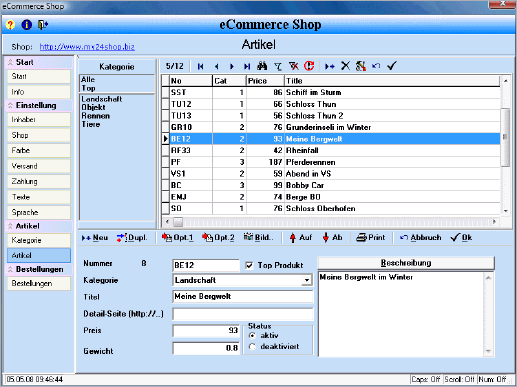Jump to first record in navigator

pyautogui.click(x=200, y=66)
